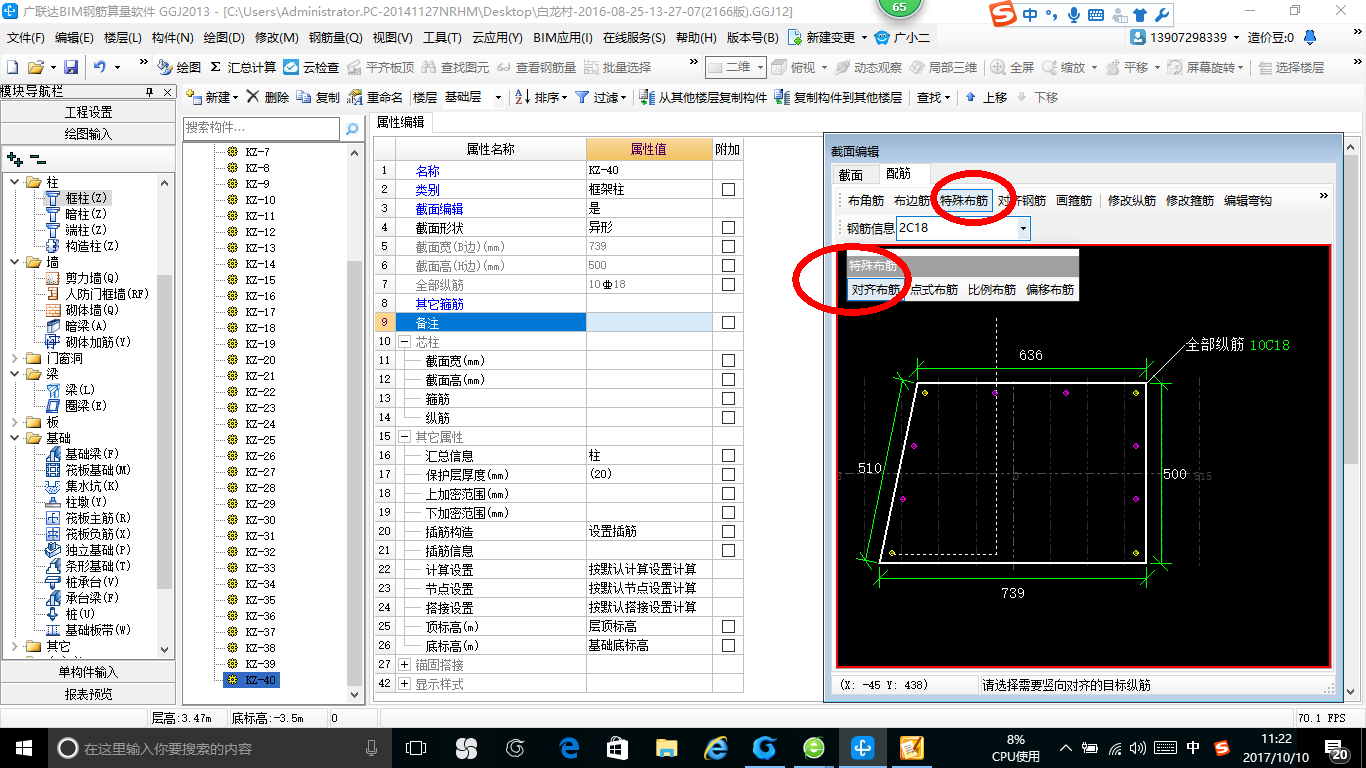
Task: Collapse the 基础 tree node
Action: point(15,438)
